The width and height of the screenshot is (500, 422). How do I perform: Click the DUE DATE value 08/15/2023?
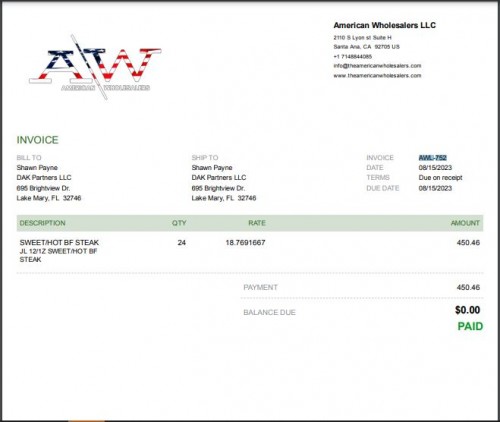[x=435, y=188]
